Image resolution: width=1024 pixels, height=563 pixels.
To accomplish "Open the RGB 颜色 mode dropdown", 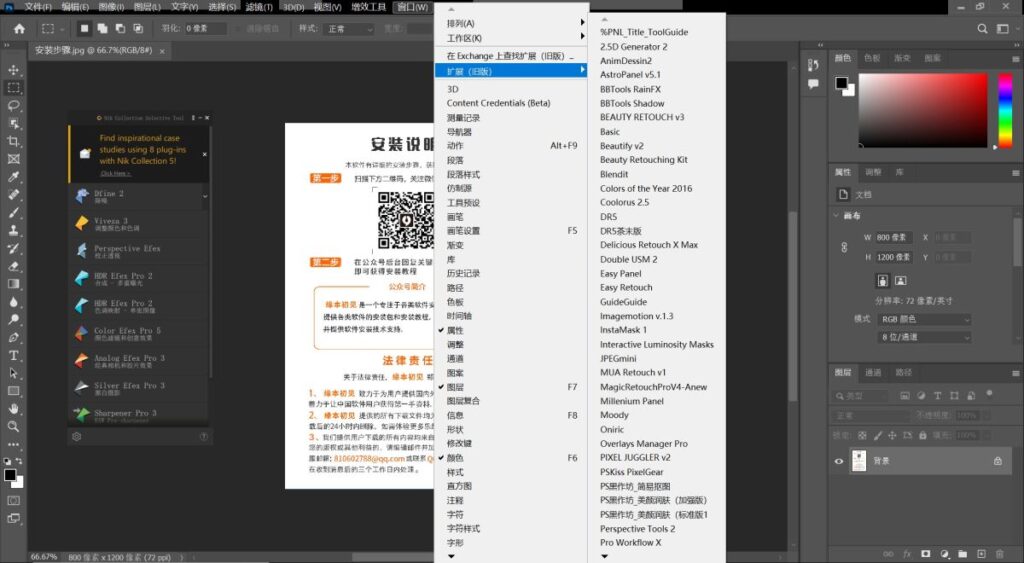I will (x=923, y=319).
